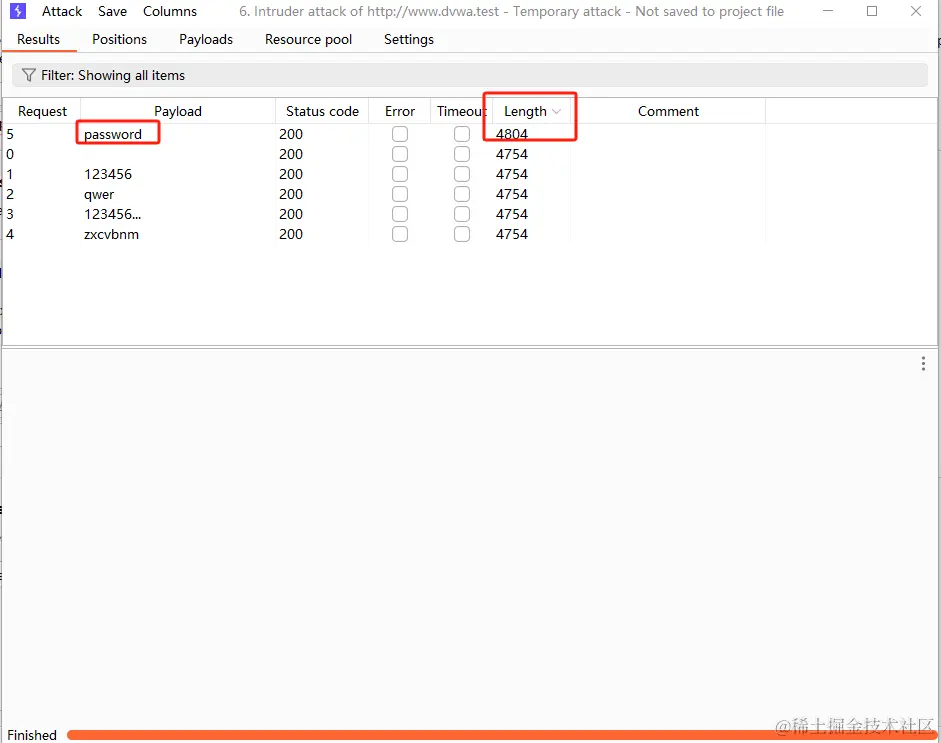Open the filter funnel icon
This screenshot has width=941, height=743.
28,75
